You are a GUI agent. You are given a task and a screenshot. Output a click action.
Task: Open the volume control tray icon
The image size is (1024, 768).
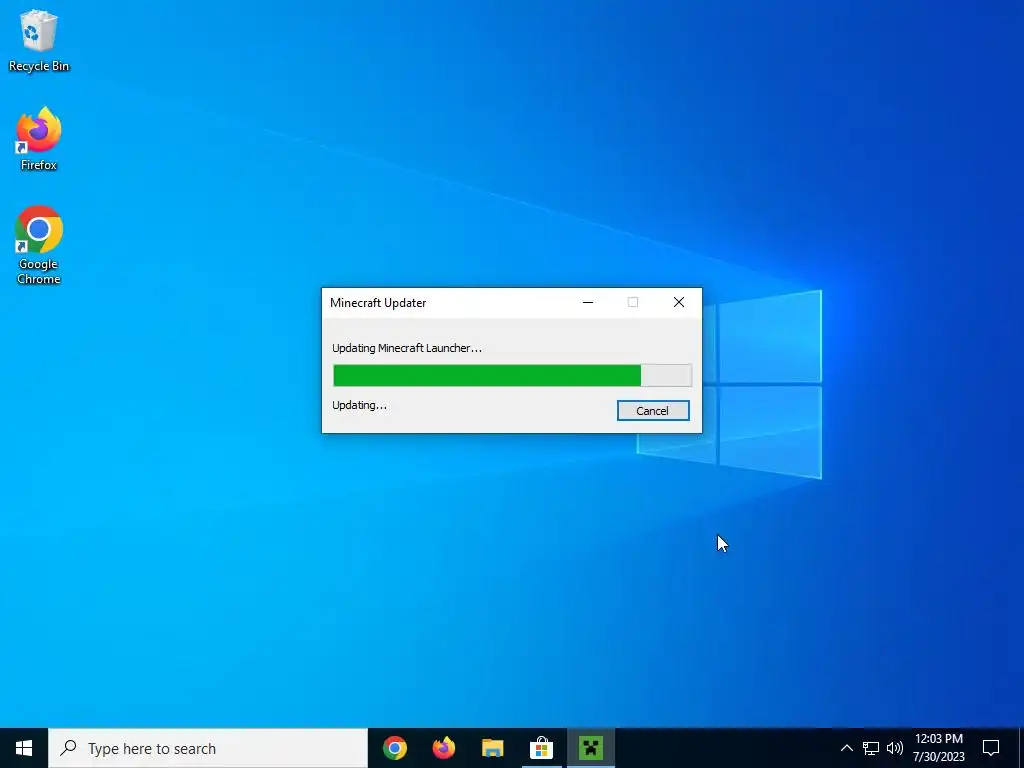pyautogui.click(x=895, y=748)
